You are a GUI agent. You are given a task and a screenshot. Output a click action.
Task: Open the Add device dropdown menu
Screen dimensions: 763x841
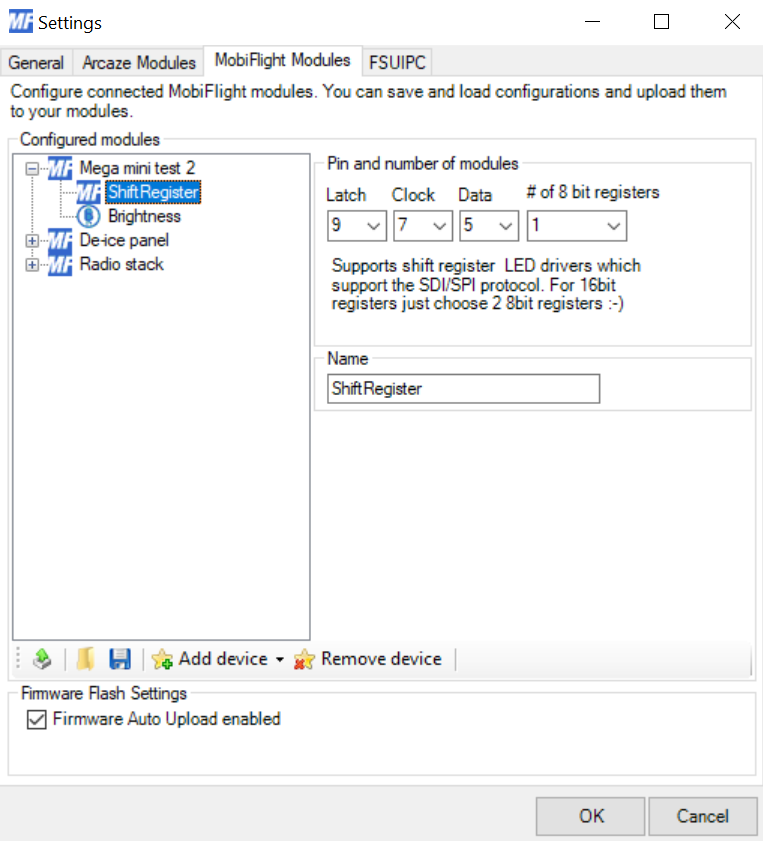tap(218, 659)
